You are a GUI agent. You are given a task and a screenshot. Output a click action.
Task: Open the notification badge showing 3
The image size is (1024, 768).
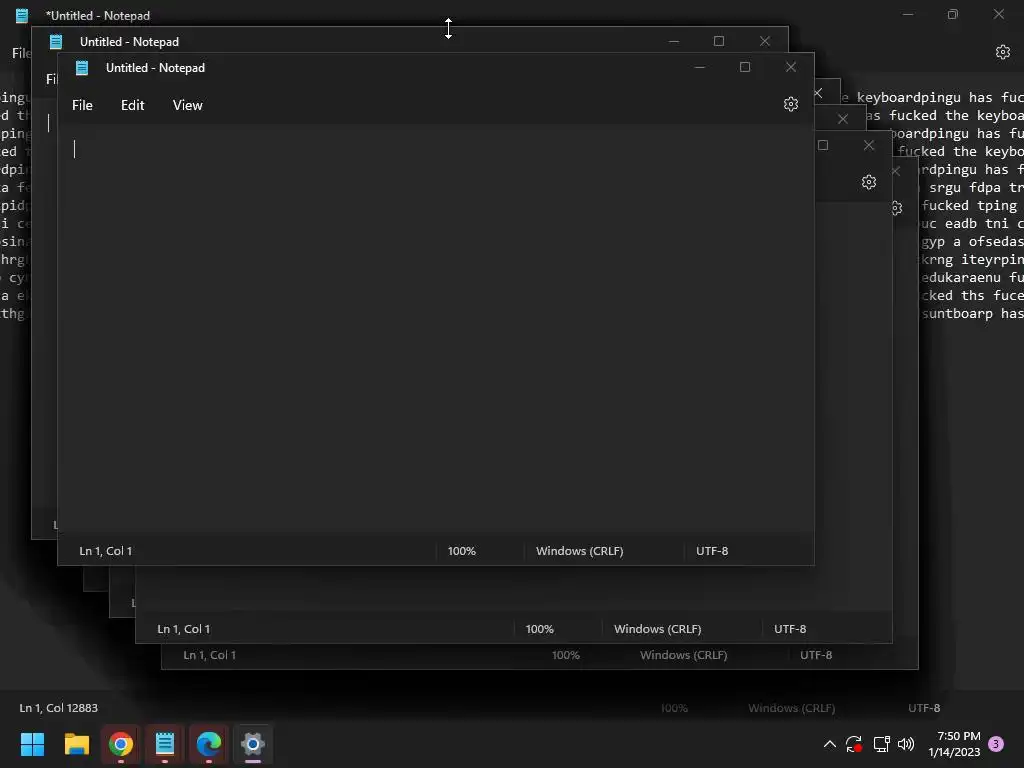(x=996, y=743)
